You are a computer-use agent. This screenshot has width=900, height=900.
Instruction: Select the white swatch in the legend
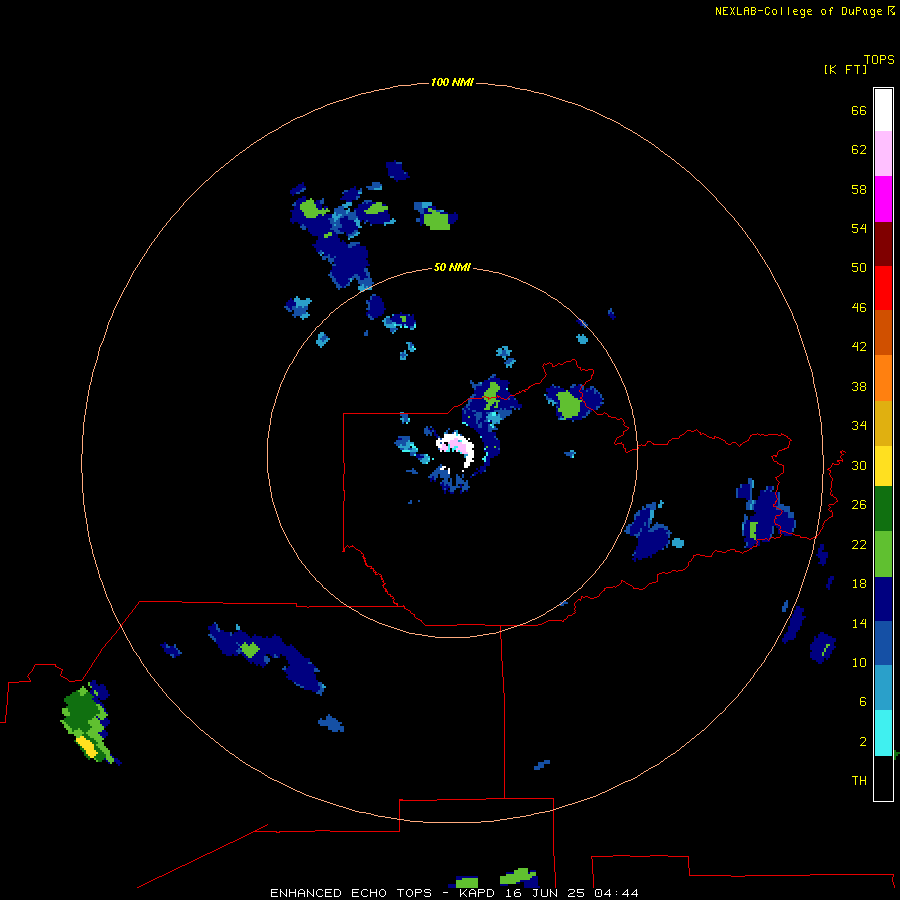[883, 110]
